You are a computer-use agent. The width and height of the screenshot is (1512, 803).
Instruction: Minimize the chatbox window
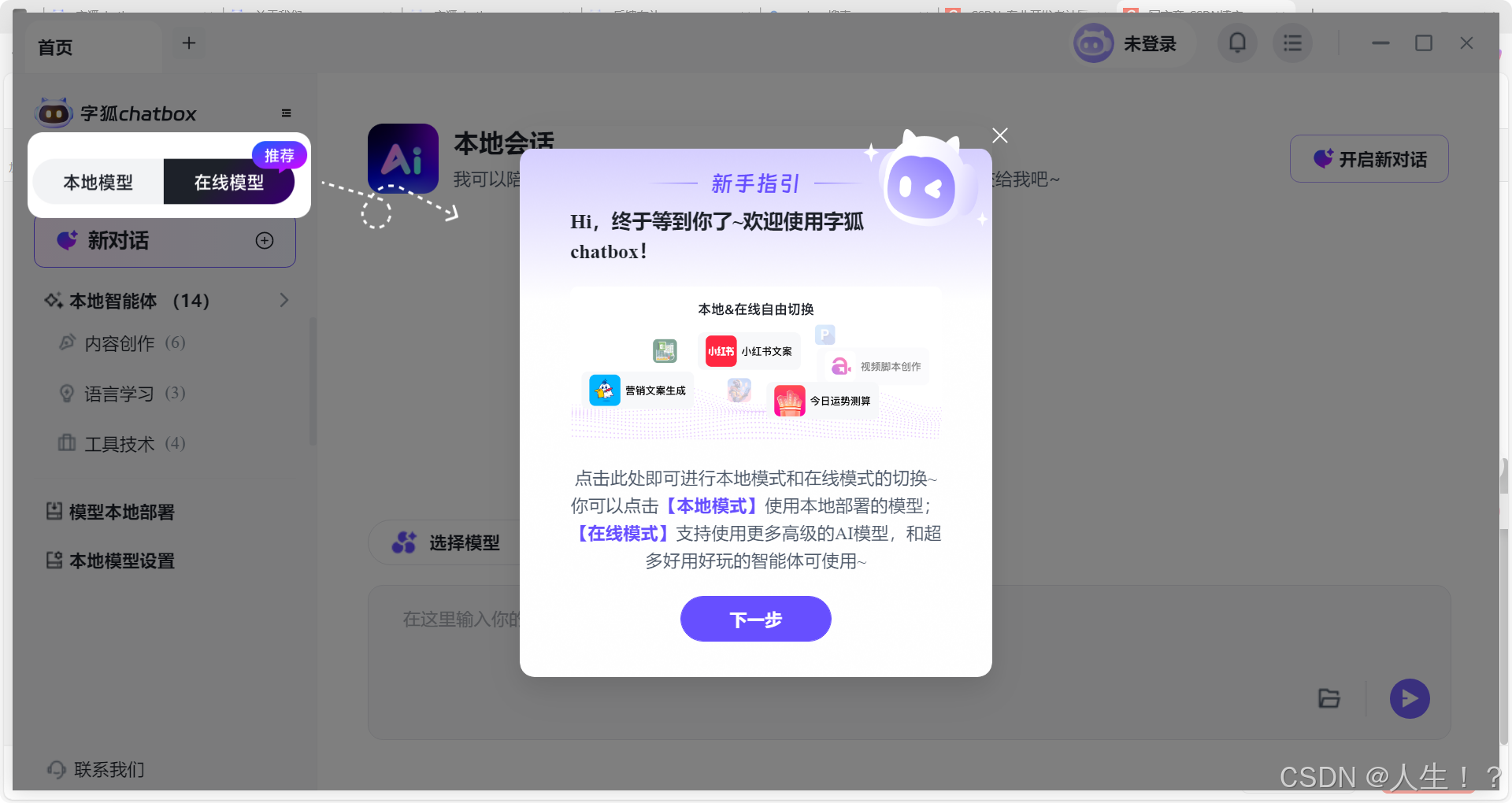pyautogui.click(x=1380, y=43)
